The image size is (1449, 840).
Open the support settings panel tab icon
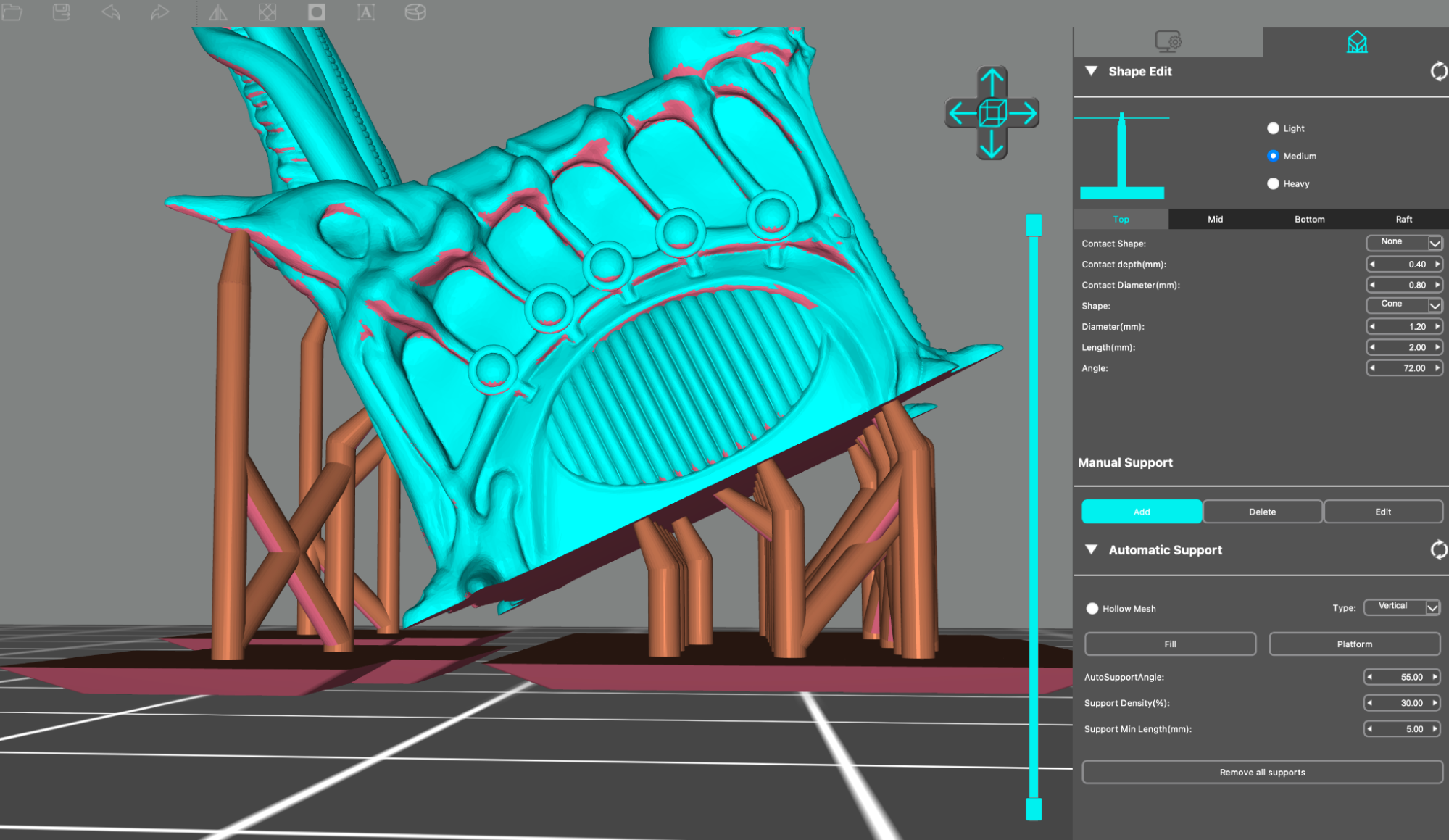pyautogui.click(x=1356, y=42)
